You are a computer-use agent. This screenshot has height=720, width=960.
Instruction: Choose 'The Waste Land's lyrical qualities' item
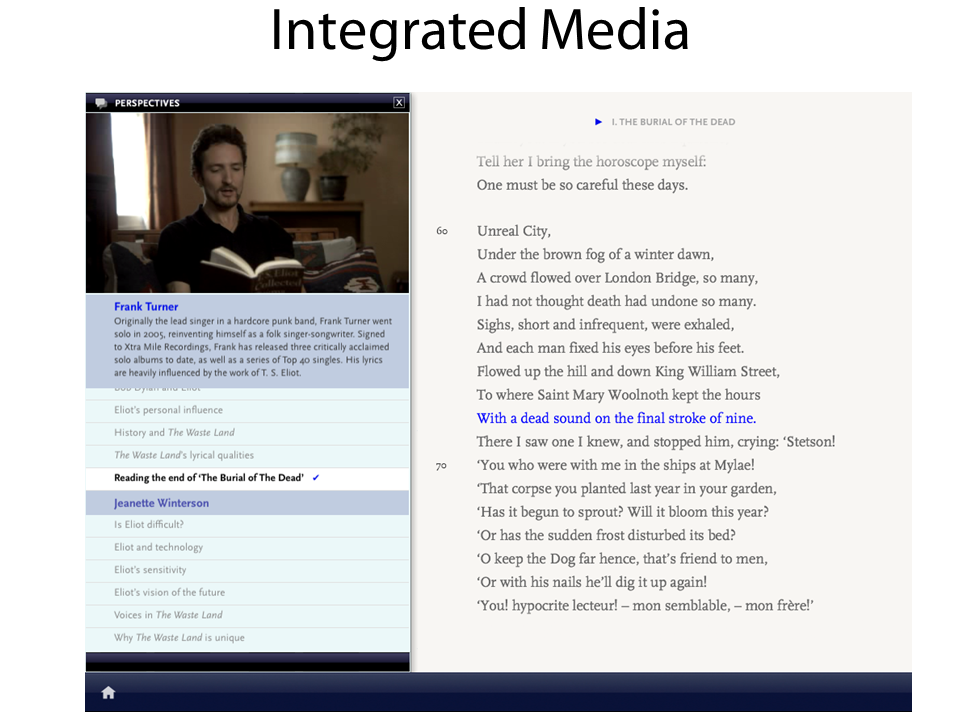184,455
